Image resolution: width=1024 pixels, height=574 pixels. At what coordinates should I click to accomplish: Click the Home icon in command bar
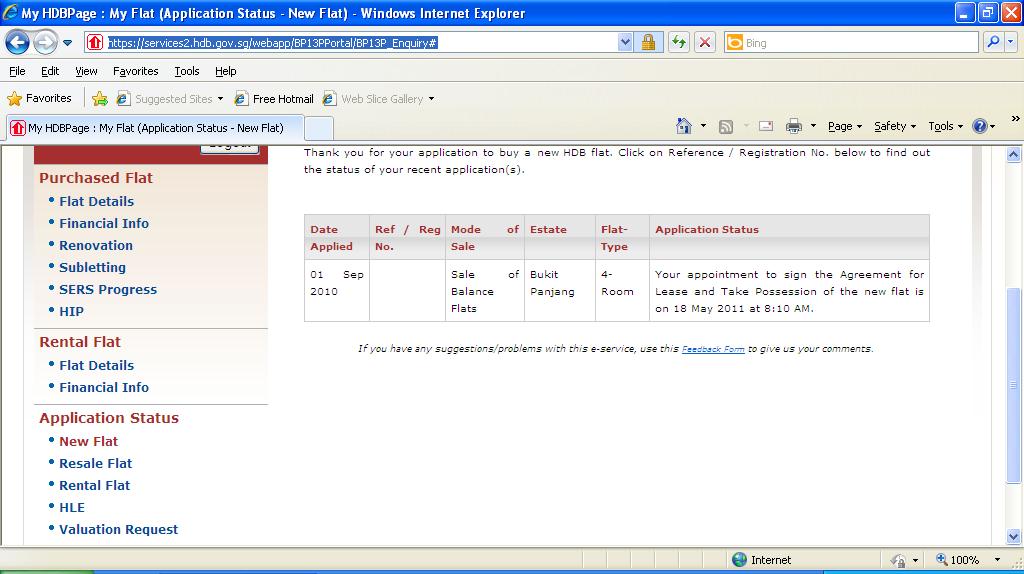(684, 126)
